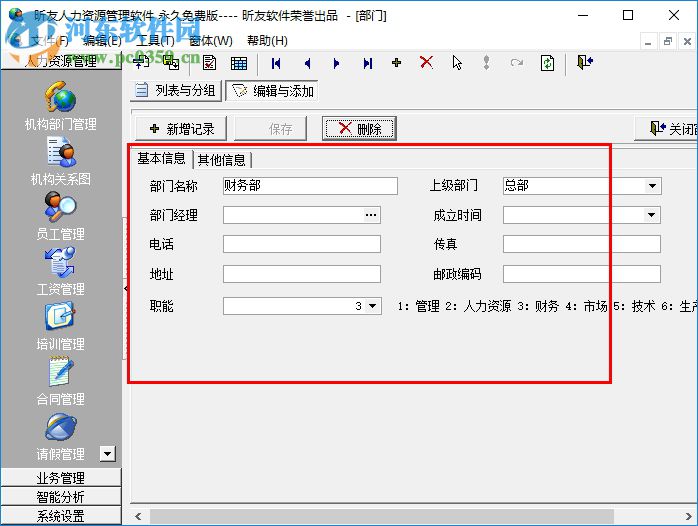Open 帮助(H) menu
The width and height of the screenshot is (698, 526).
pyautogui.click(x=267, y=41)
